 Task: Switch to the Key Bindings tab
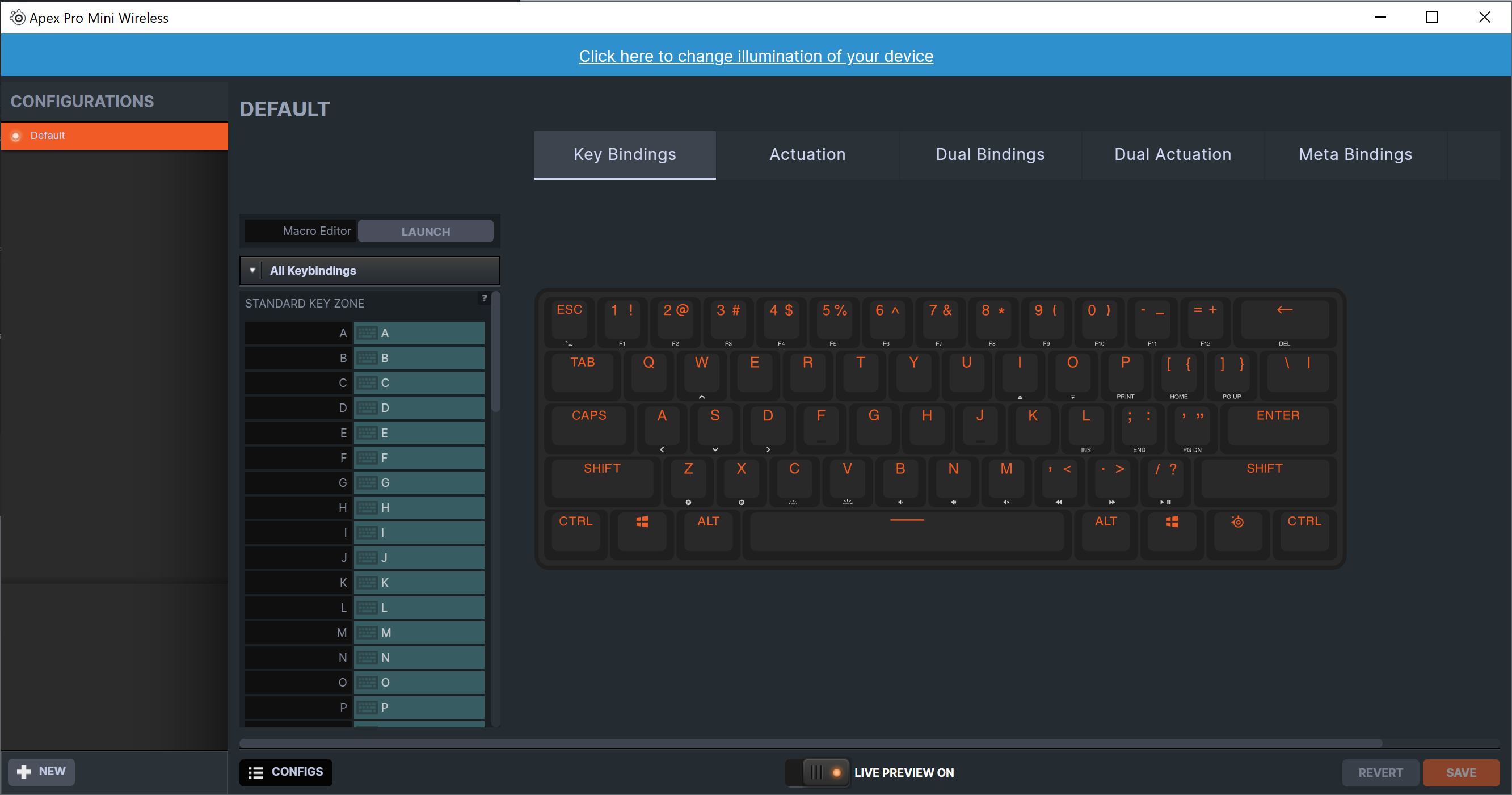point(625,154)
